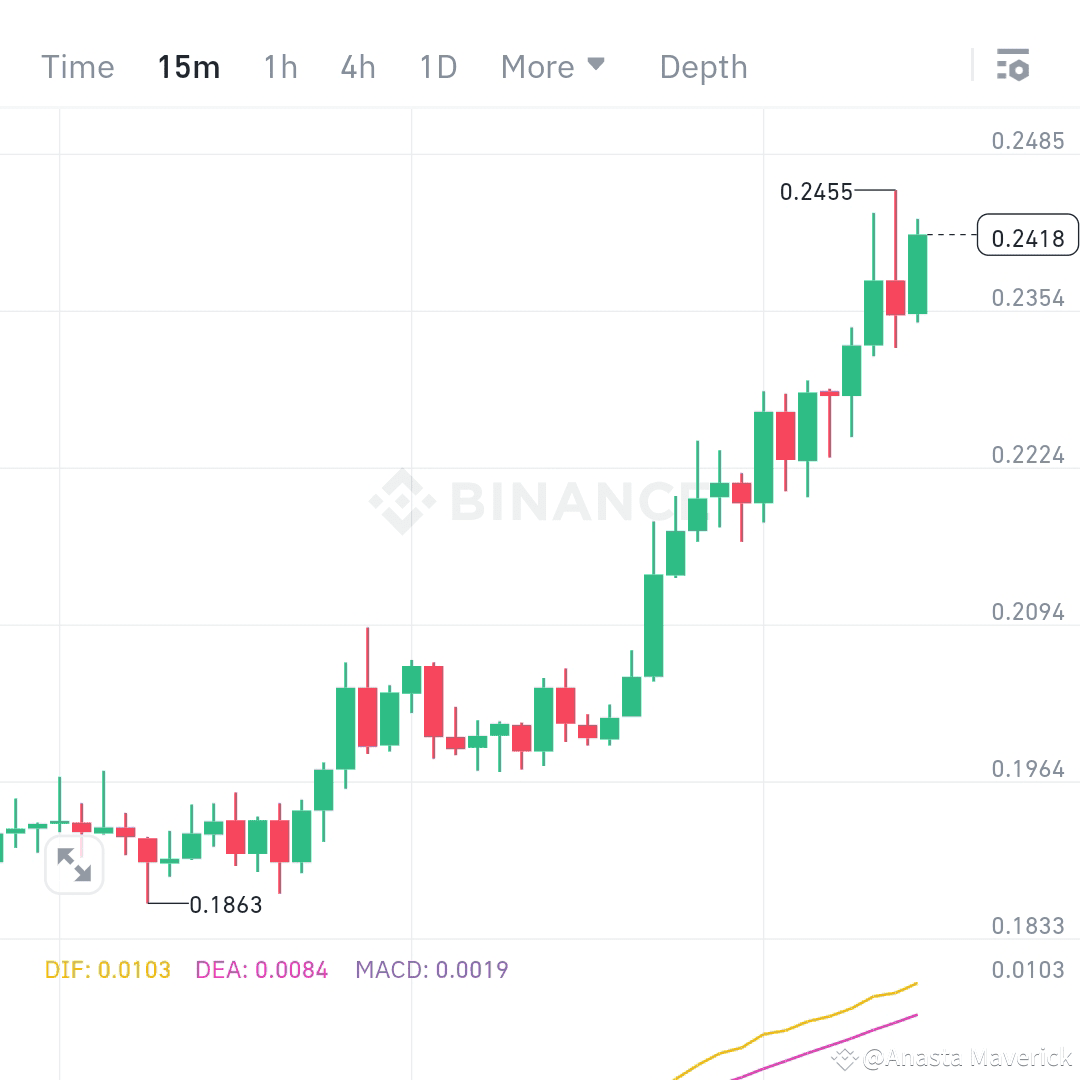Select the MACD: 0.0019 indicator label
Viewport: 1080px width, 1080px height.
(x=432, y=970)
